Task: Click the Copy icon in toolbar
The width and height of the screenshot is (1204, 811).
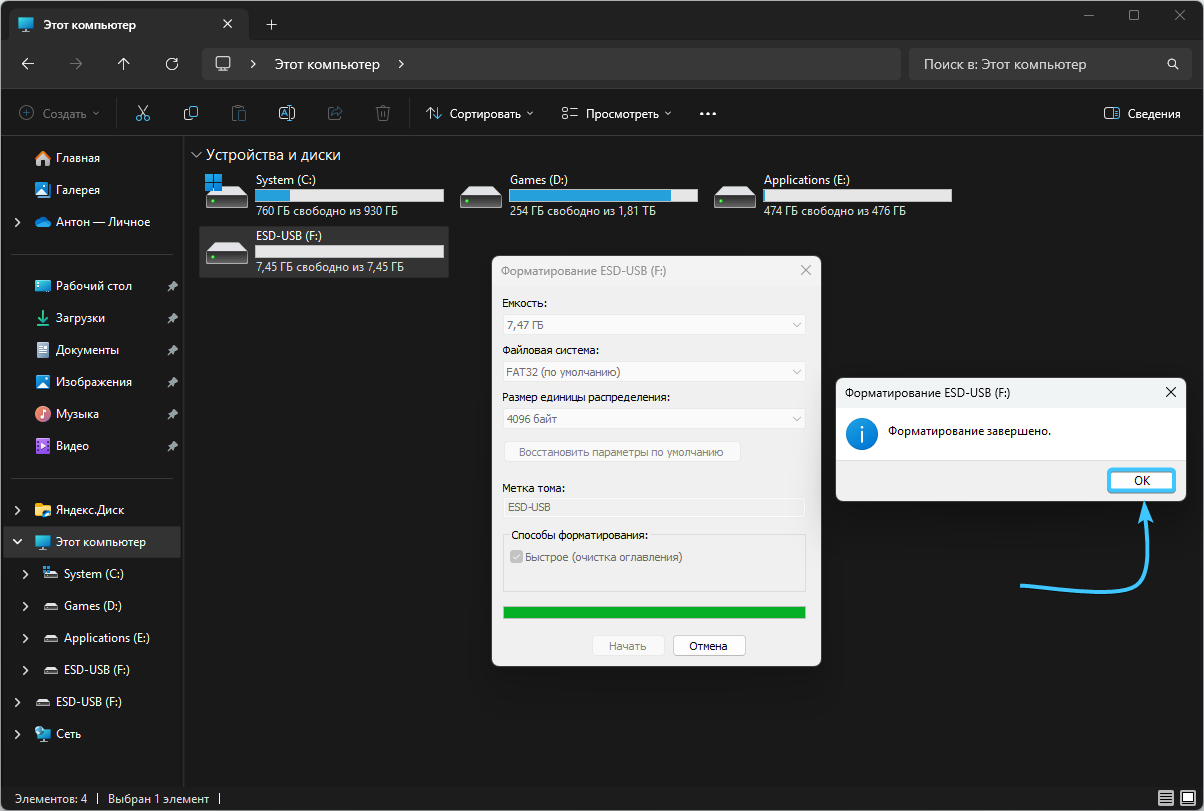Action: pyautogui.click(x=190, y=114)
